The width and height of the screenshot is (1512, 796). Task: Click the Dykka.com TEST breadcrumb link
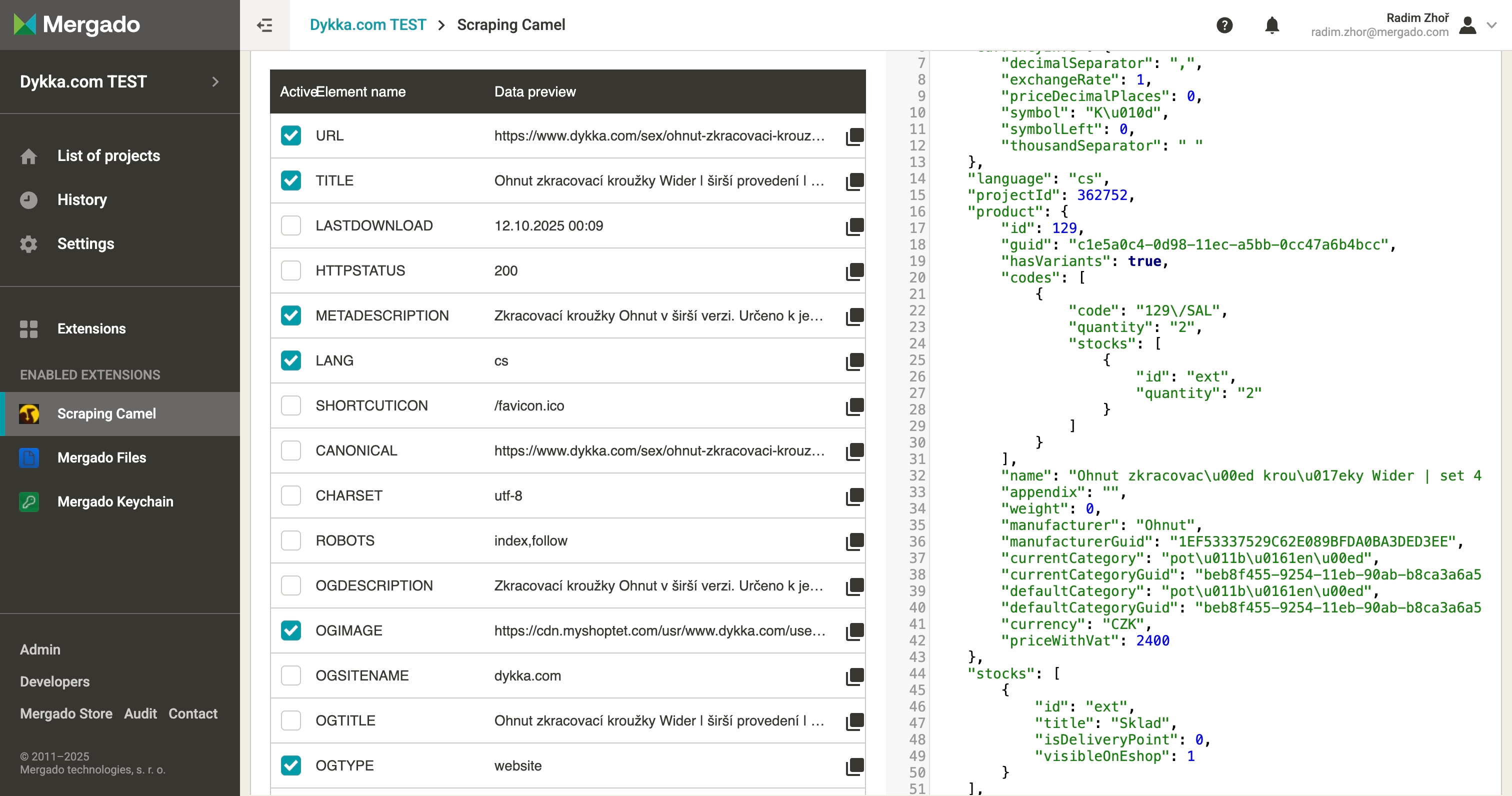[367, 24]
